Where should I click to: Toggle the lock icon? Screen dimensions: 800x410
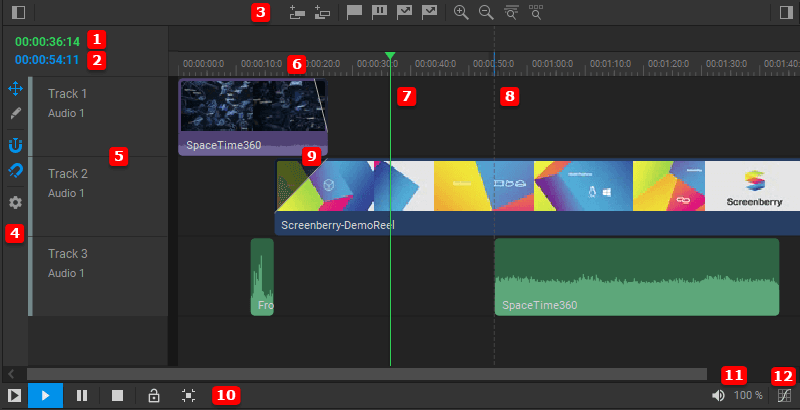pos(154,395)
